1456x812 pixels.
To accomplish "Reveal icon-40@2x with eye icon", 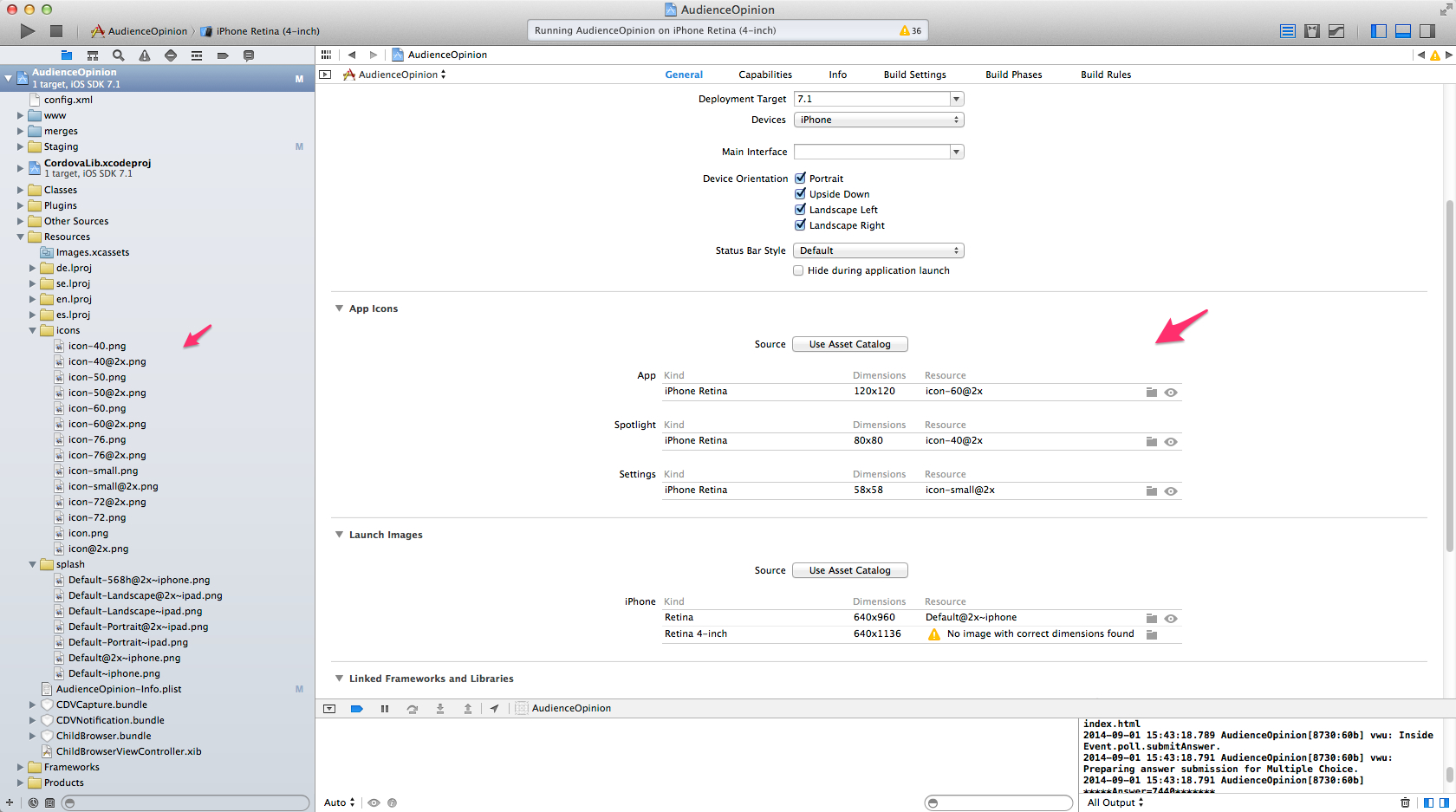I will click(x=1171, y=442).
